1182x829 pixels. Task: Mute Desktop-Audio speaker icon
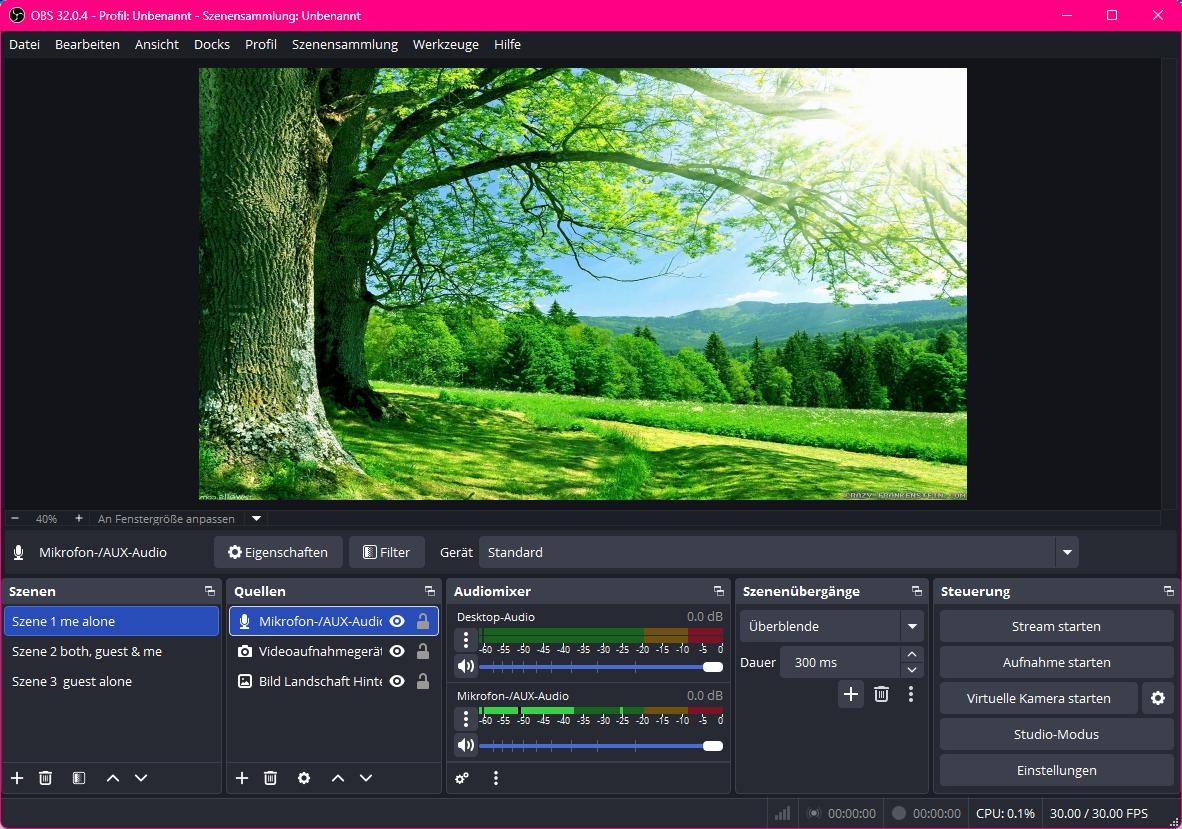pos(466,666)
